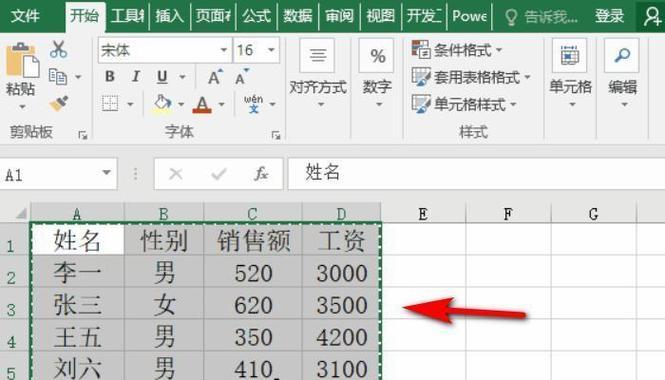Screen dimensions: 665x380
Task: Toggle Italic formatting
Action: coord(136,77)
